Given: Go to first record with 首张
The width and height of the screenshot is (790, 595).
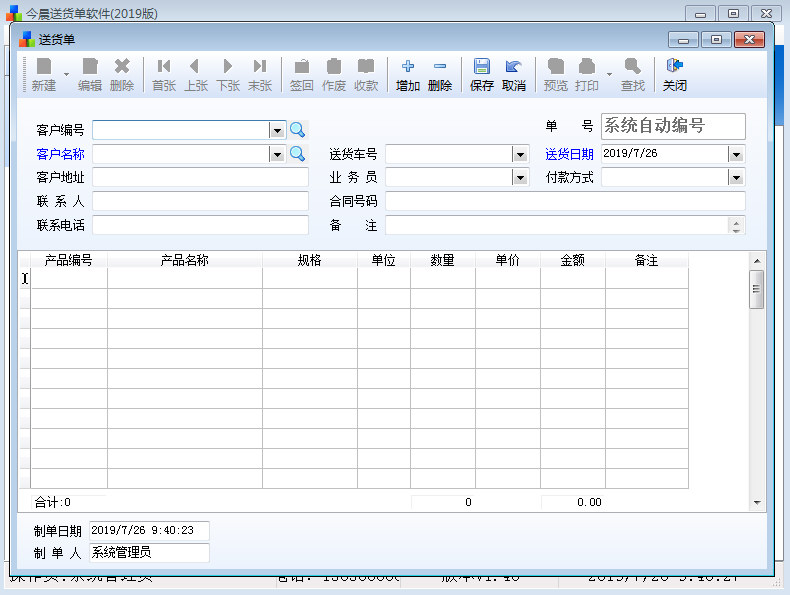Looking at the screenshot, I should pos(164,75).
